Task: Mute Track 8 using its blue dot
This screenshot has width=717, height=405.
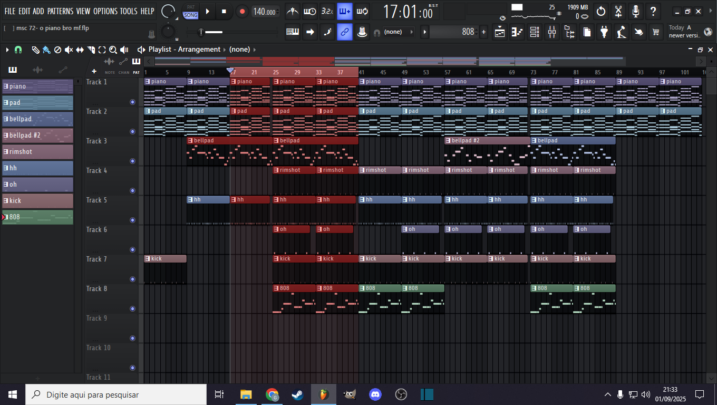Action: 133,309
